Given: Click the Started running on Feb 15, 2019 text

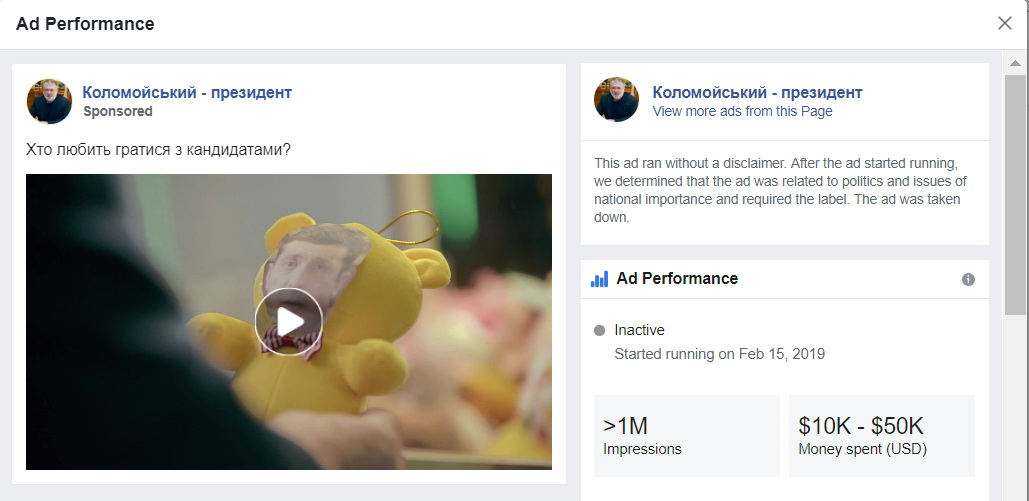Looking at the screenshot, I should pos(719,354).
